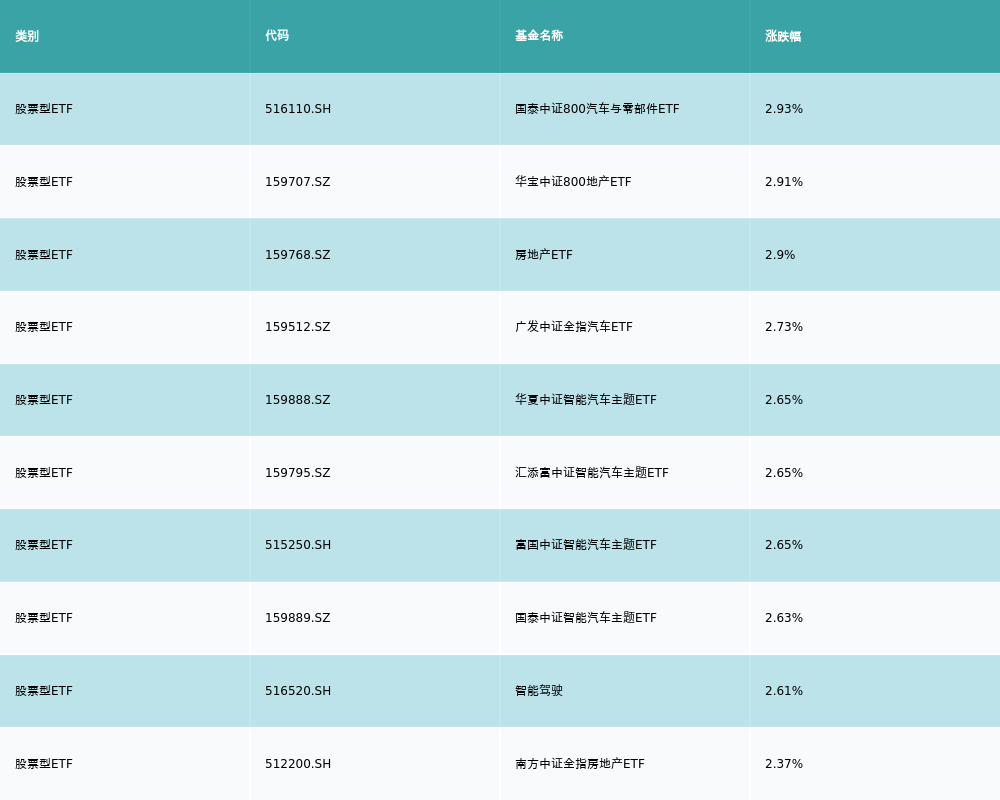
Task: Click the 2.65% value in the 159795.SZ row
Action: 784,473
